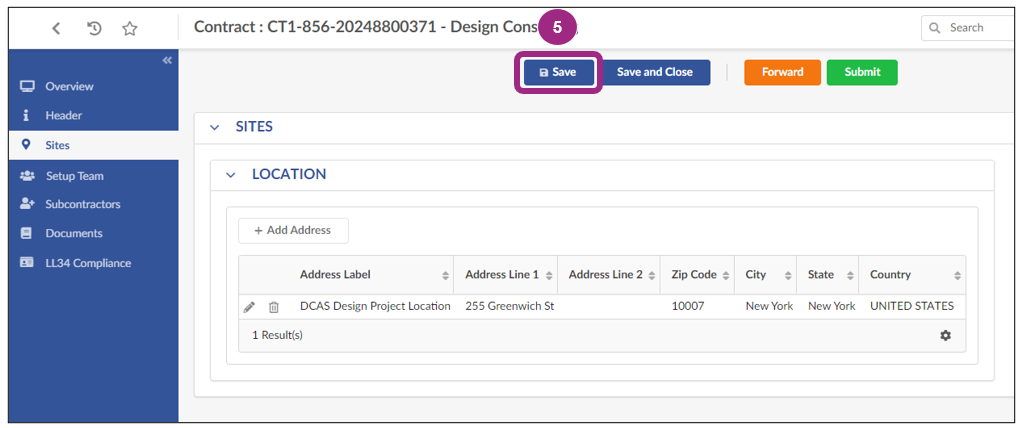
Task: Click the green Submit button
Action: pyautogui.click(x=862, y=72)
